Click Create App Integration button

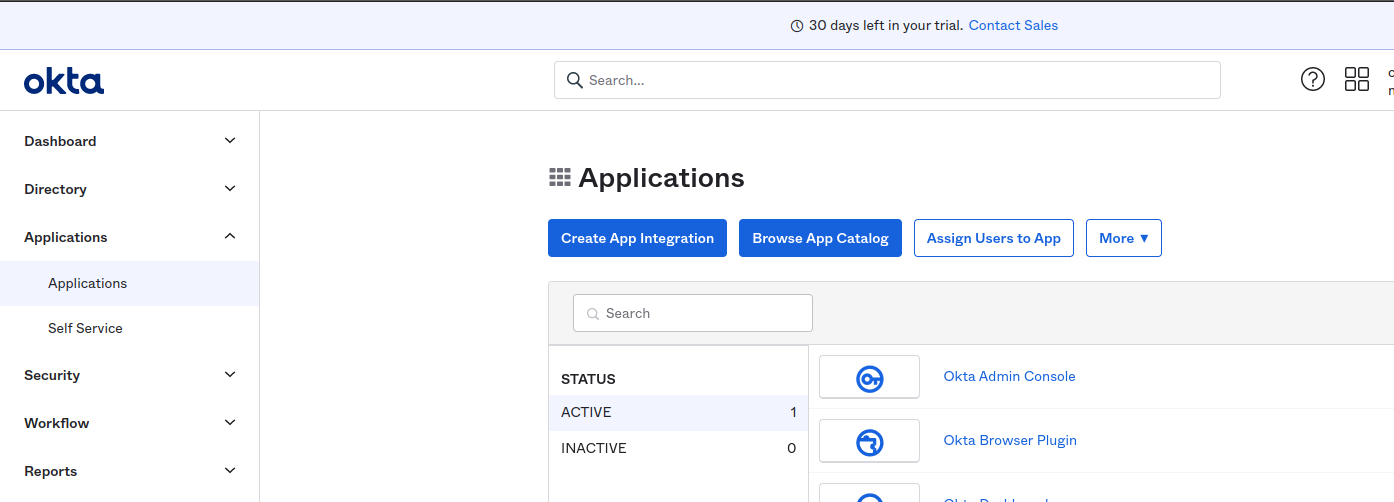[637, 238]
